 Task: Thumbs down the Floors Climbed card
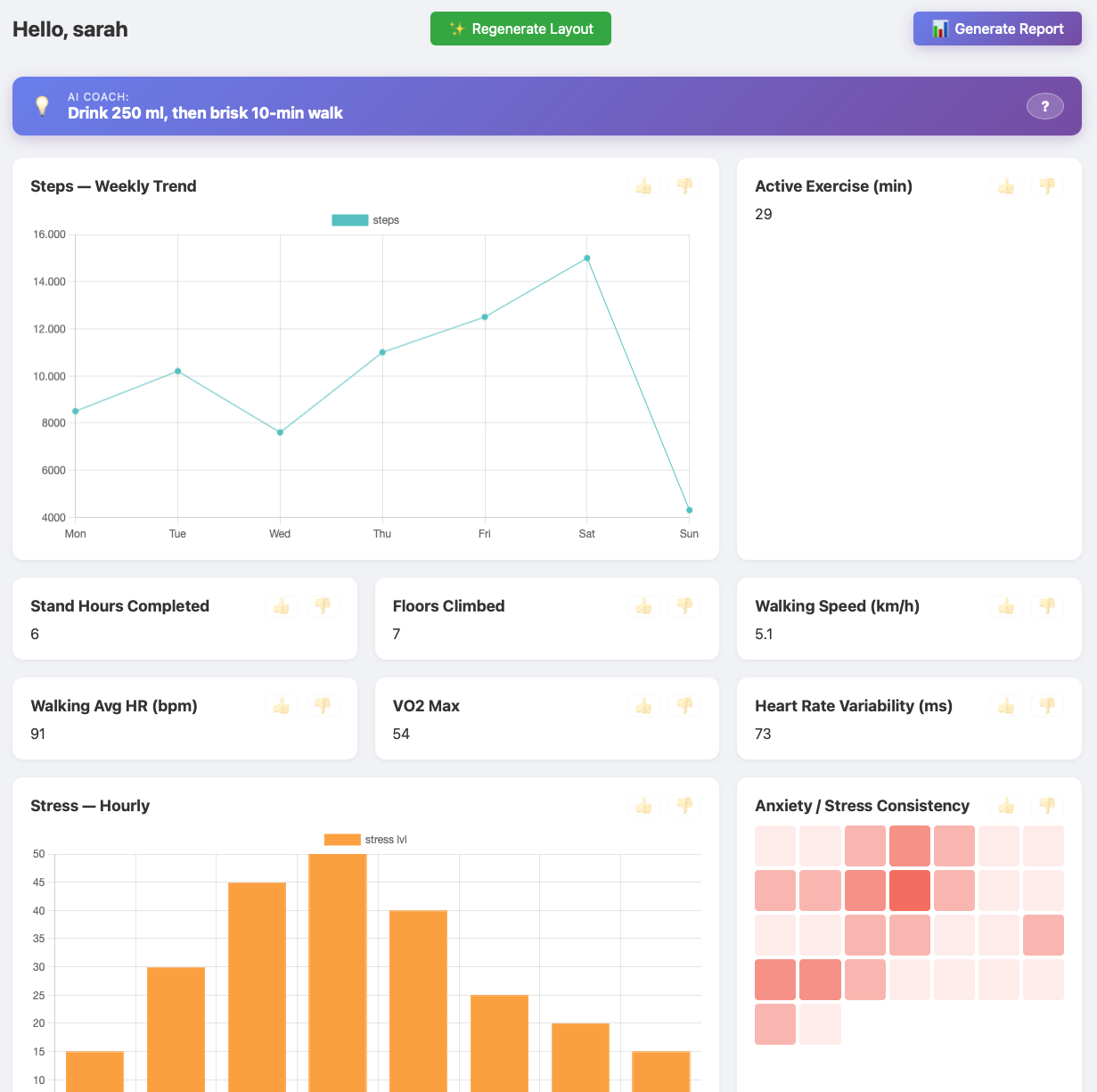685,606
